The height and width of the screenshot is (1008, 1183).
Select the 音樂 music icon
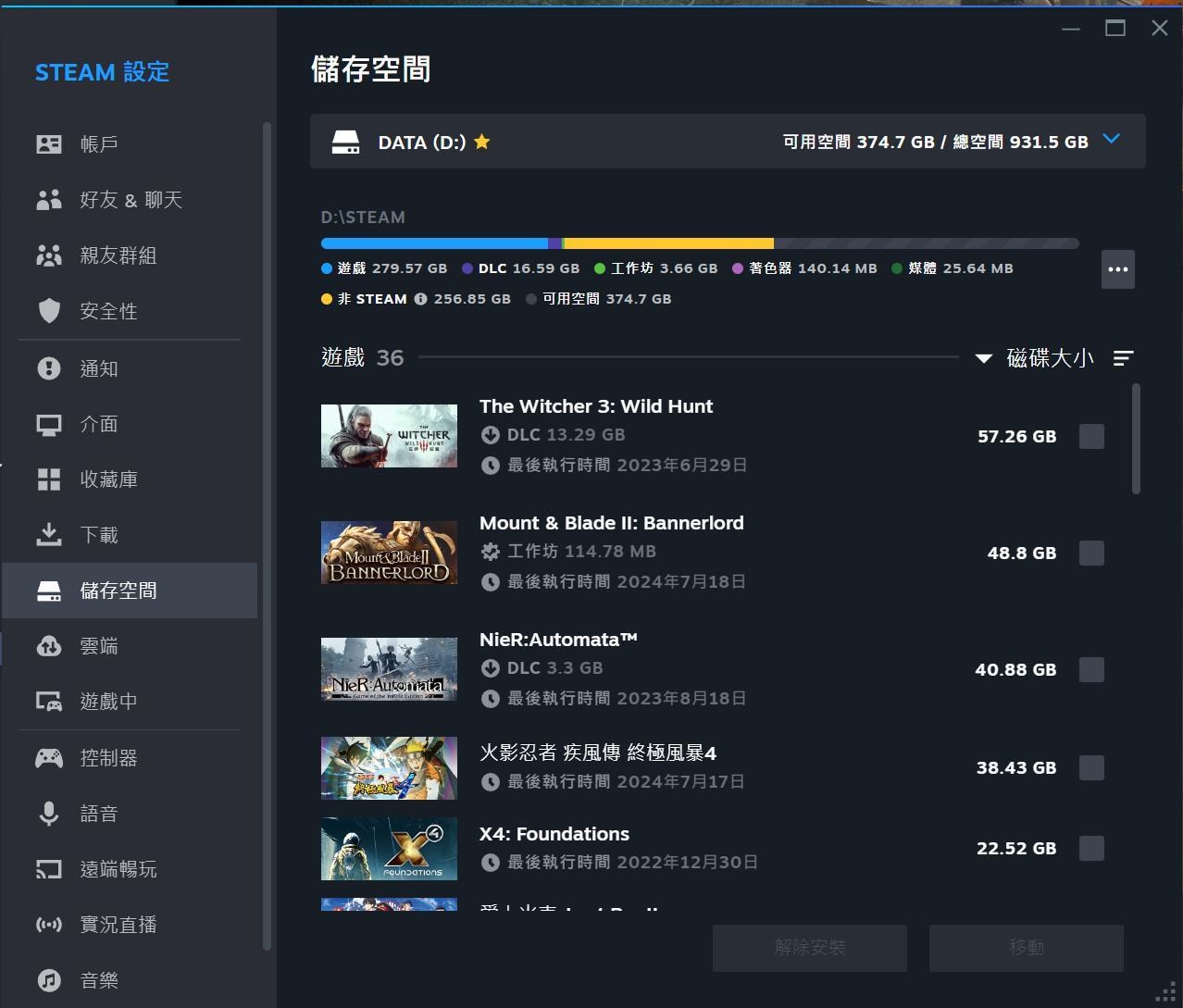click(x=49, y=979)
